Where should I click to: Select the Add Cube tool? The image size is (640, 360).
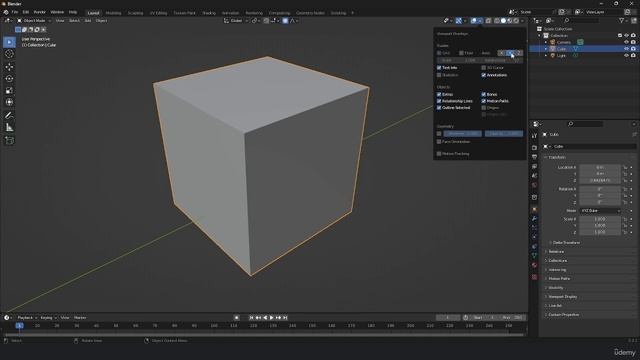(x=9, y=140)
